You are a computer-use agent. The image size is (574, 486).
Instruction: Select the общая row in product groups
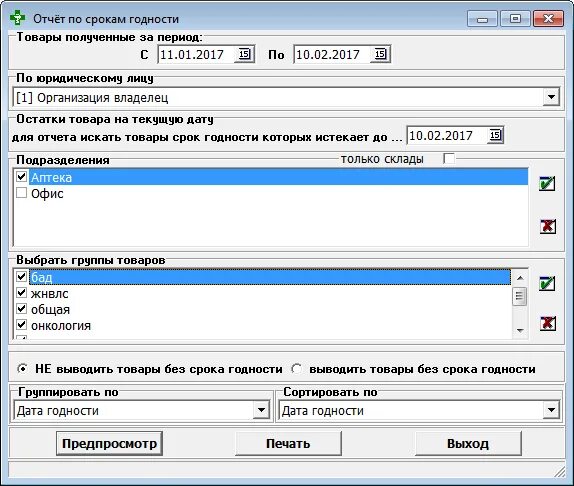coord(263,309)
